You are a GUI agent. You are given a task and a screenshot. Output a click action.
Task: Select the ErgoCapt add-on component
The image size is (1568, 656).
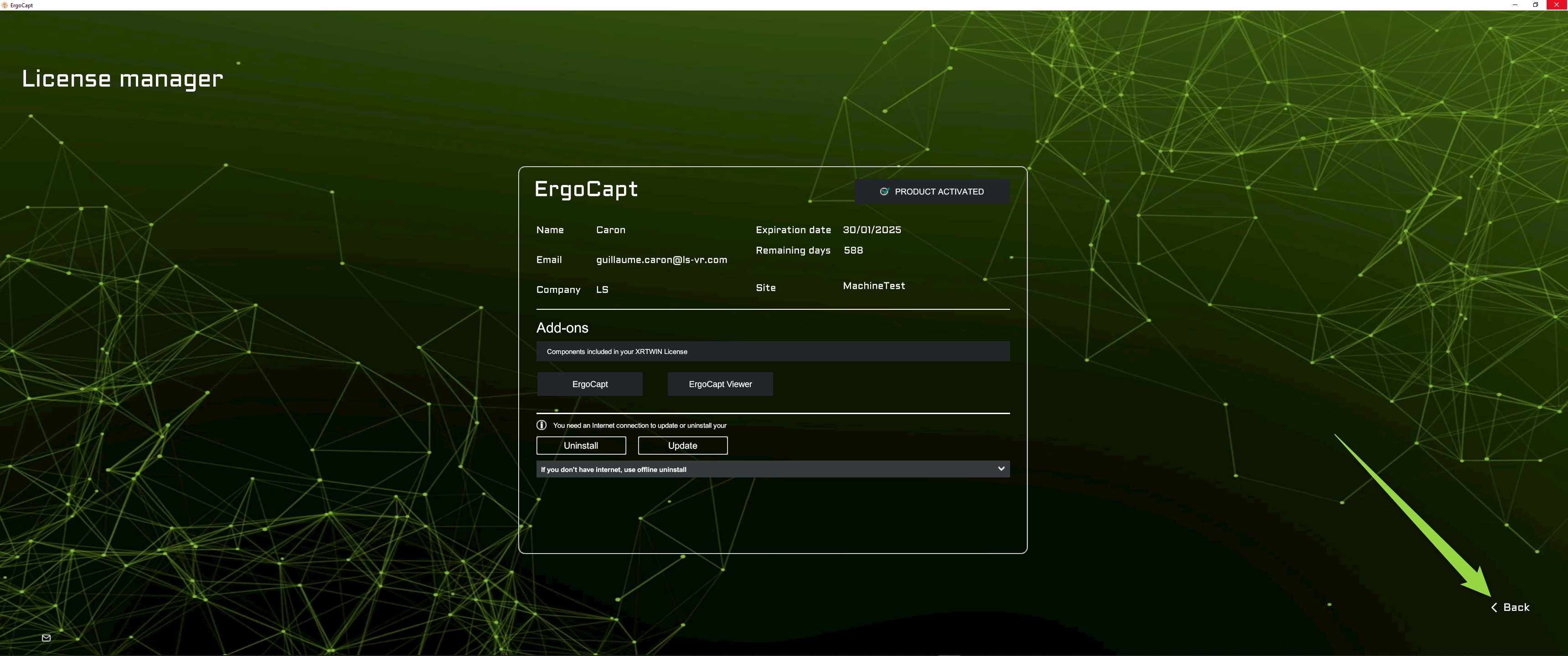tap(590, 384)
